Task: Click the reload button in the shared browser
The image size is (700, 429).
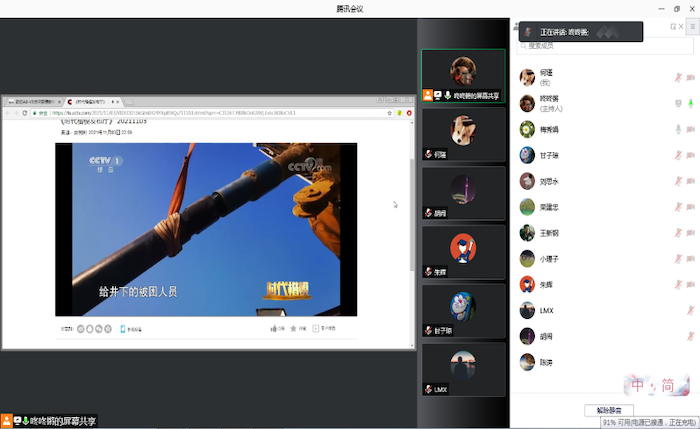Action: tap(25, 113)
